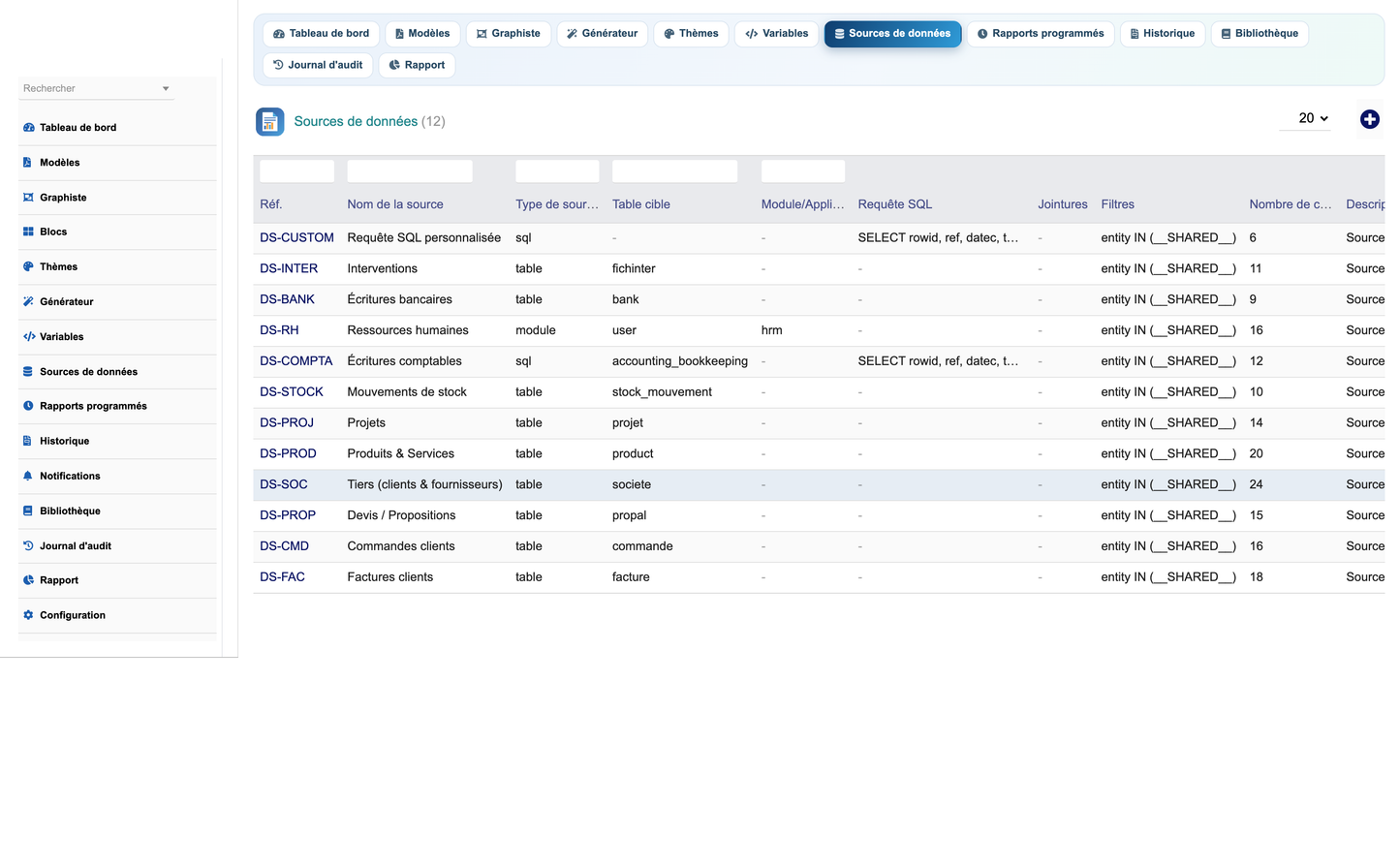1400x867 pixels.
Task: Click the plus icon to add data source
Action: coord(1369,119)
